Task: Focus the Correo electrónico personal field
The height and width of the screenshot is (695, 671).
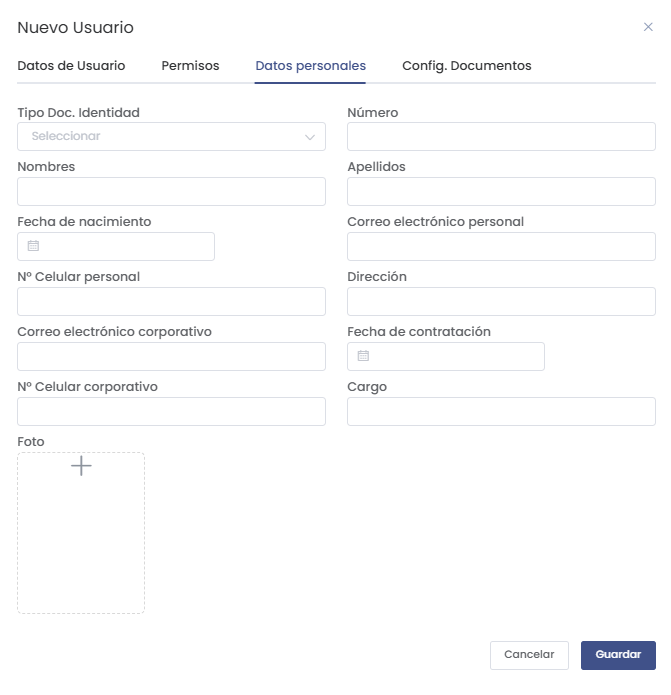Action: point(501,247)
